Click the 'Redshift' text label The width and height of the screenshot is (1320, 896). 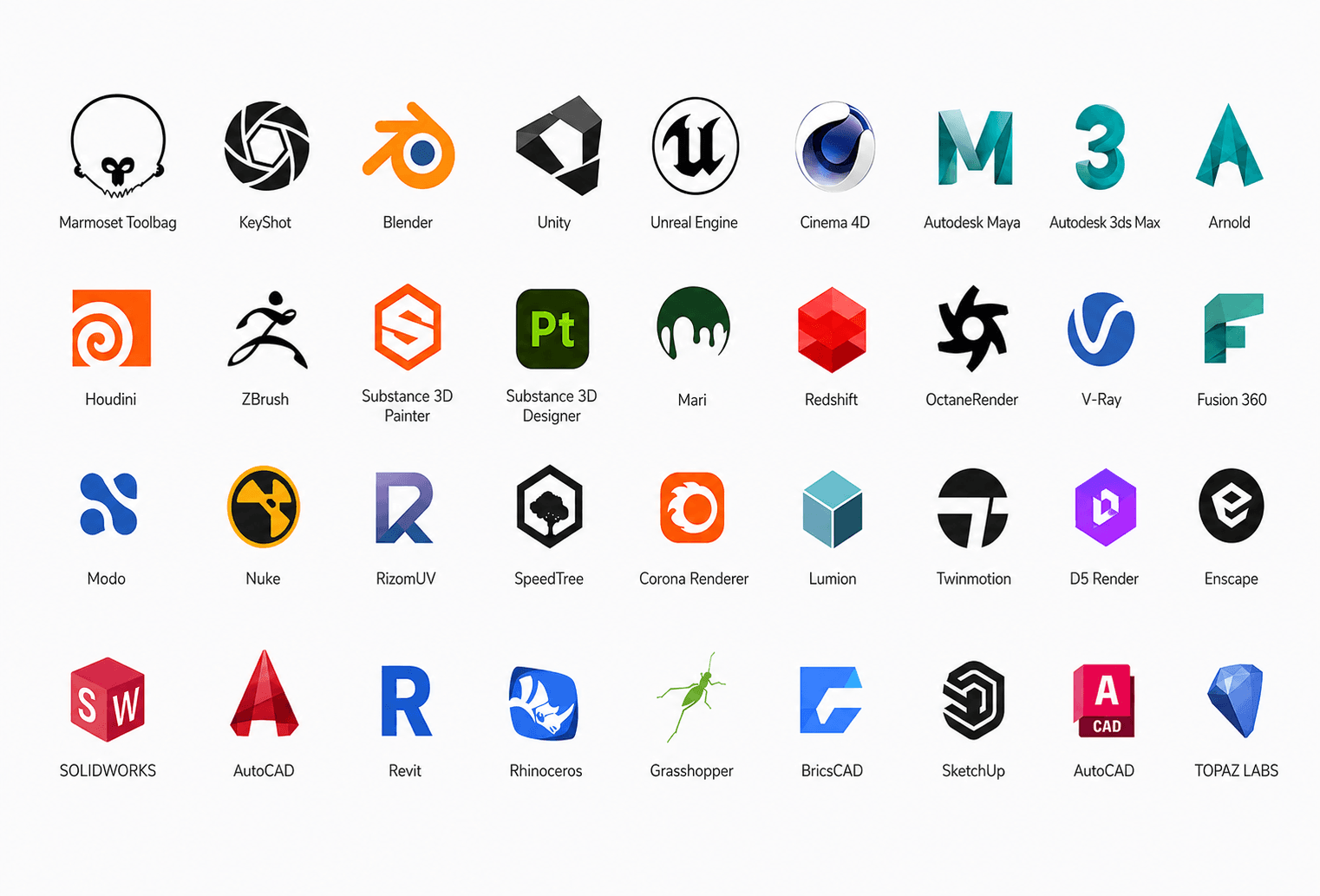(832, 400)
